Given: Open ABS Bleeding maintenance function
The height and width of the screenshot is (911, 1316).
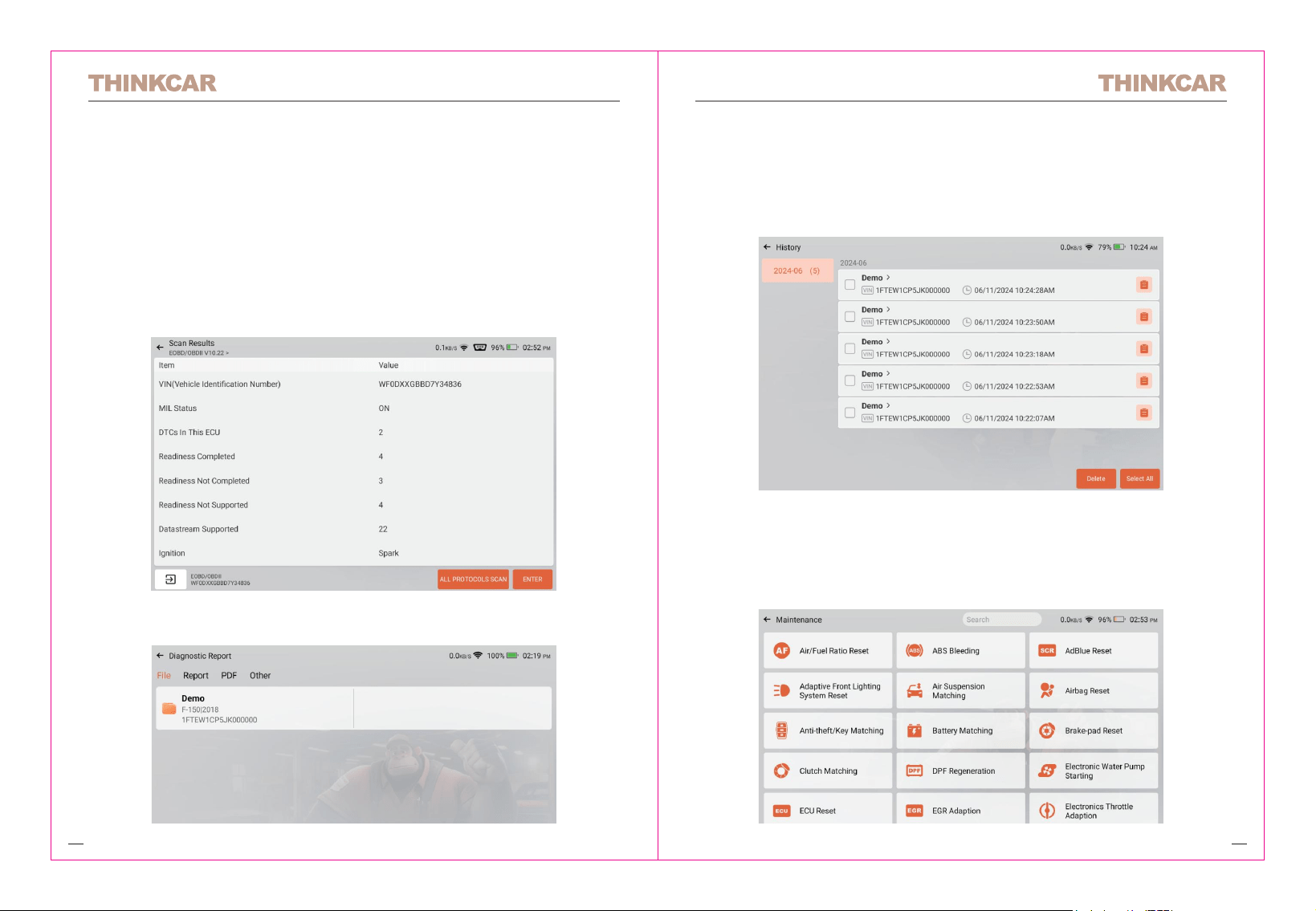Looking at the screenshot, I should (960, 651).
